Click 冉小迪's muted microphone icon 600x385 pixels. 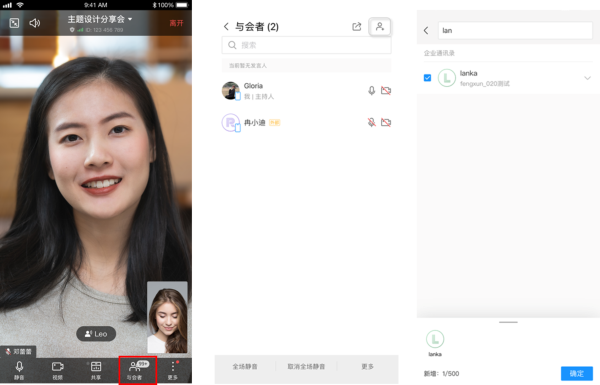pyautogui.click(x=372, y=122)
